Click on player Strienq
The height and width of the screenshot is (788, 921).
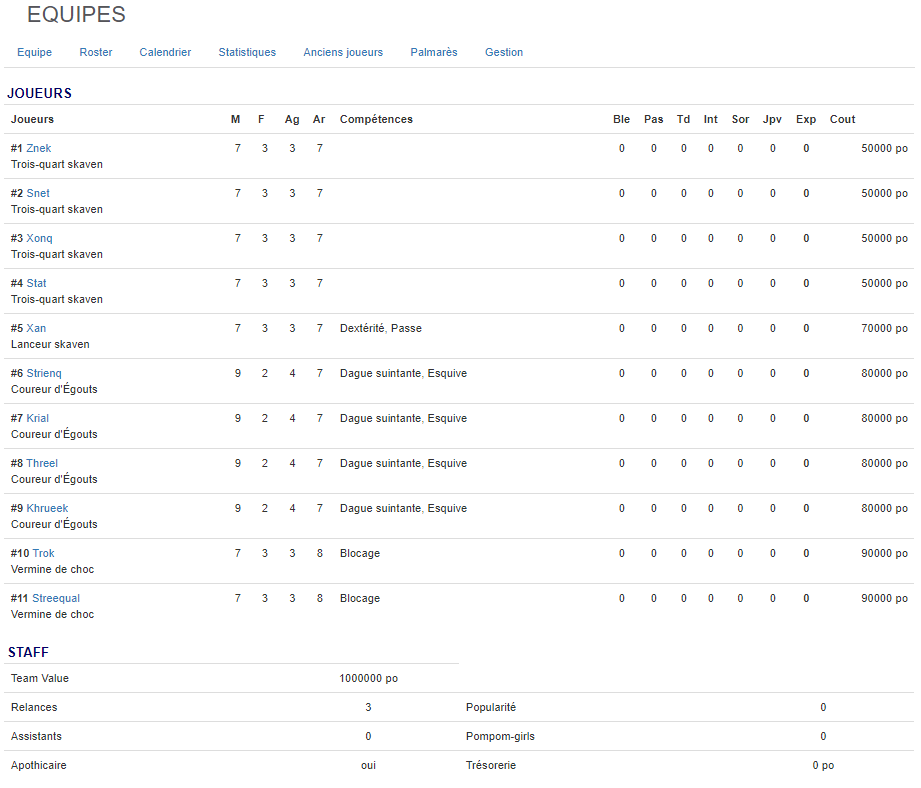[44, 373]
